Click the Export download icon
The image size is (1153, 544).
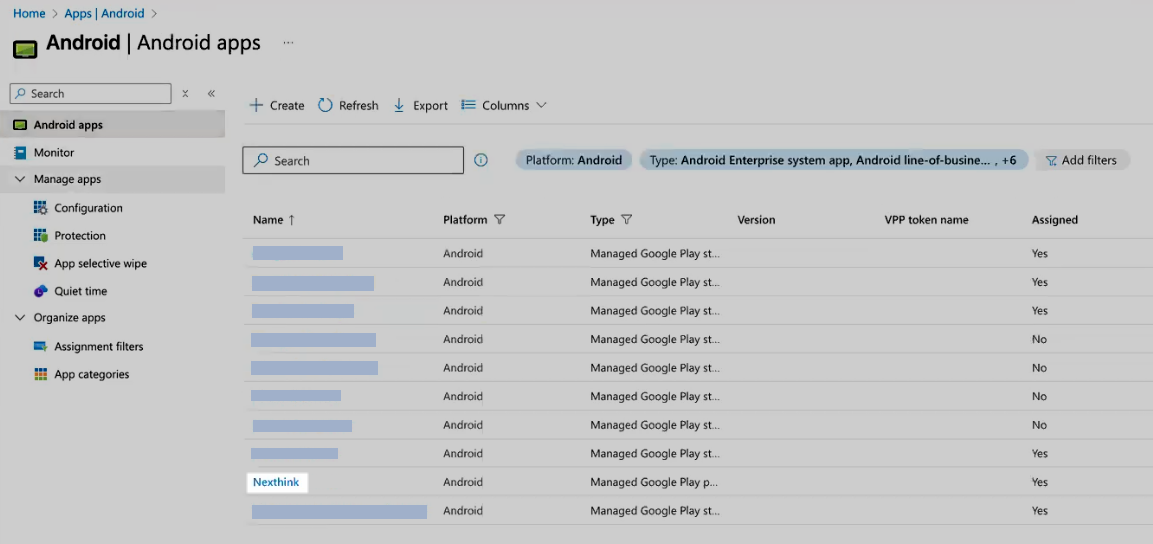399,105
